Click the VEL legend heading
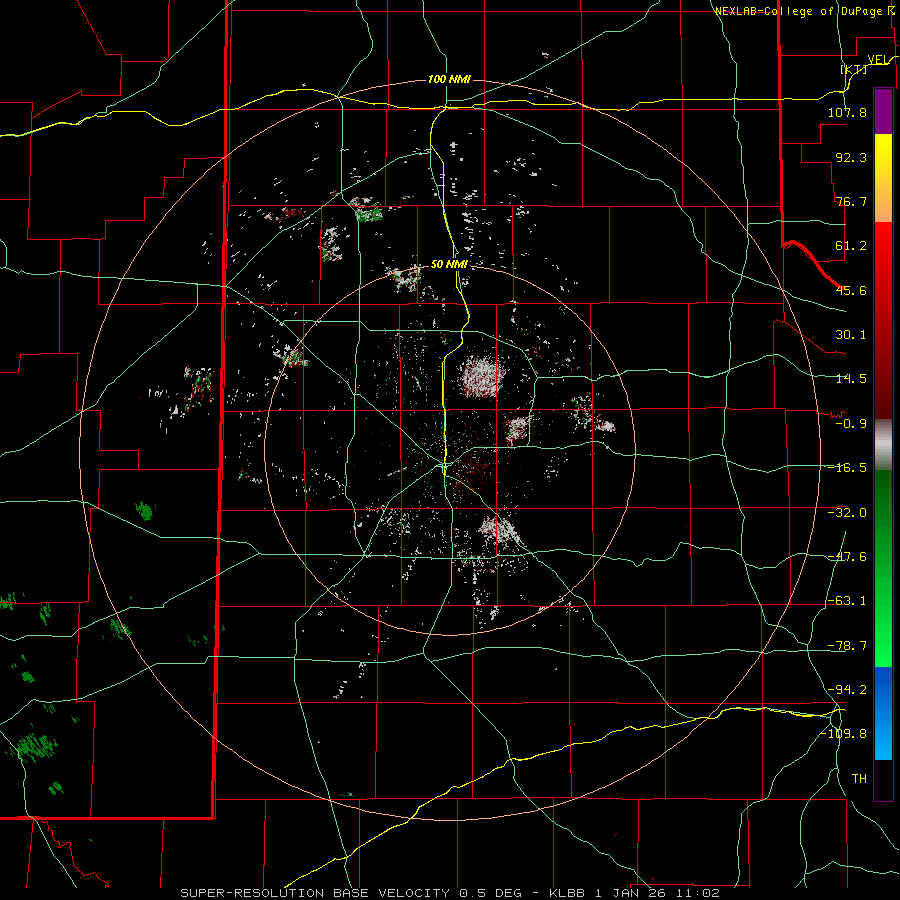900x900 pixels. (x=880, y=60)
